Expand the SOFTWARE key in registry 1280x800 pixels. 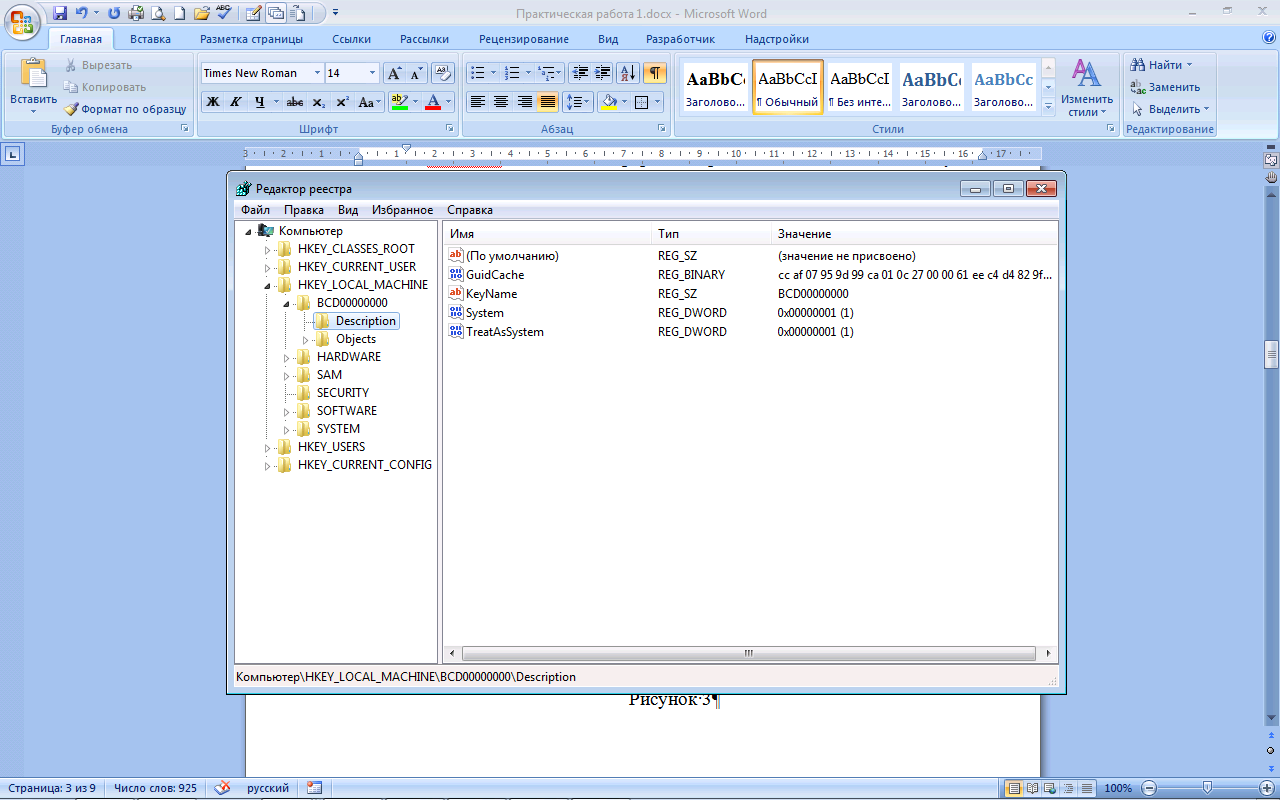(x=286, y=411)
